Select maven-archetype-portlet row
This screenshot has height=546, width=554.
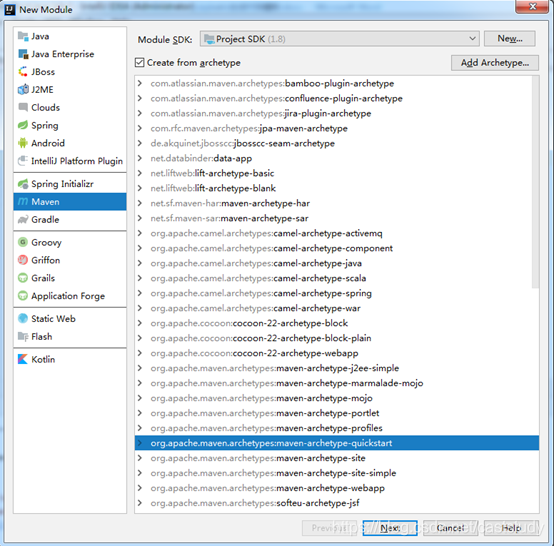pyautogui.click(x=337, y=413)
